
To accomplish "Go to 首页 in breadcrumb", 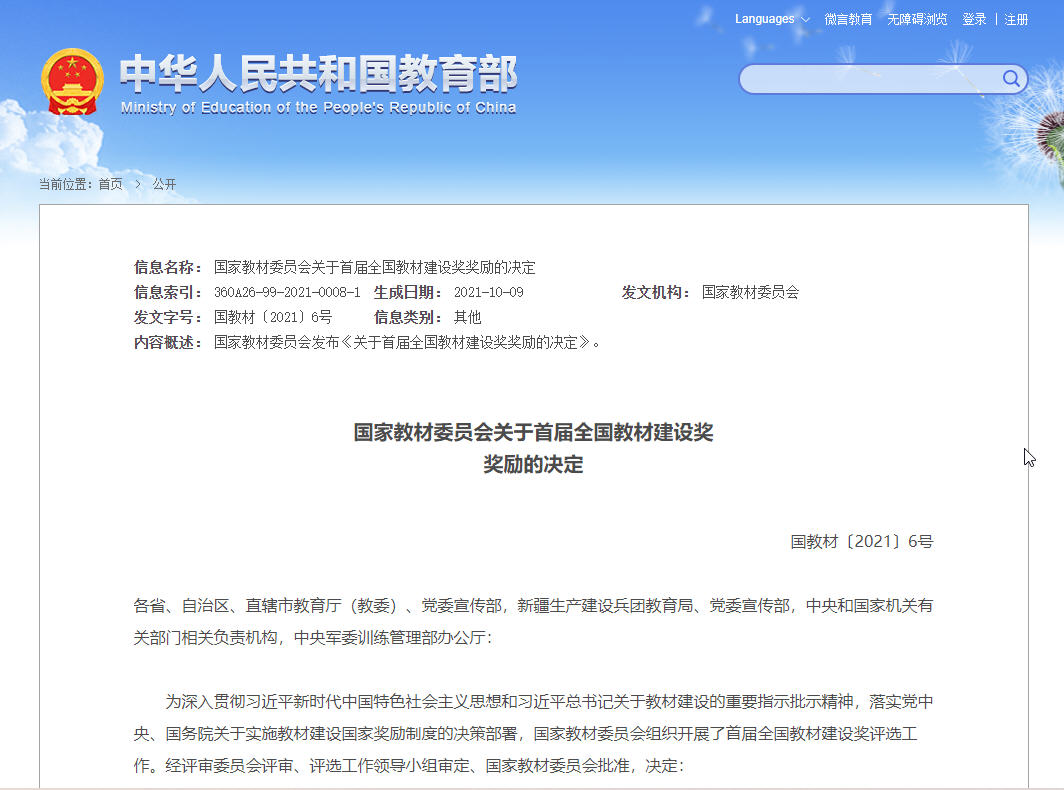I will pyautogui.click(x=111, y=184).
